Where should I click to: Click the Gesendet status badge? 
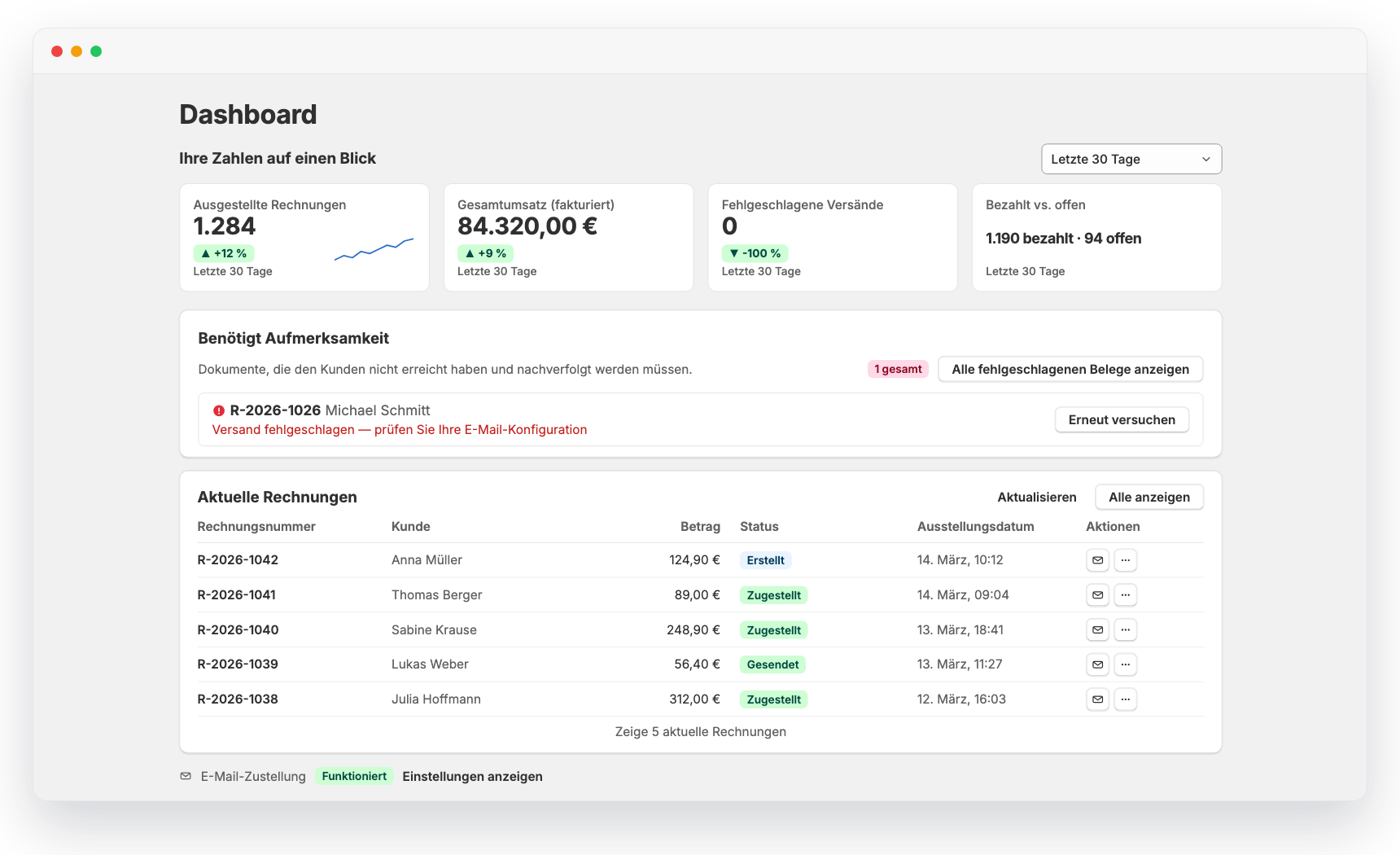772,664
